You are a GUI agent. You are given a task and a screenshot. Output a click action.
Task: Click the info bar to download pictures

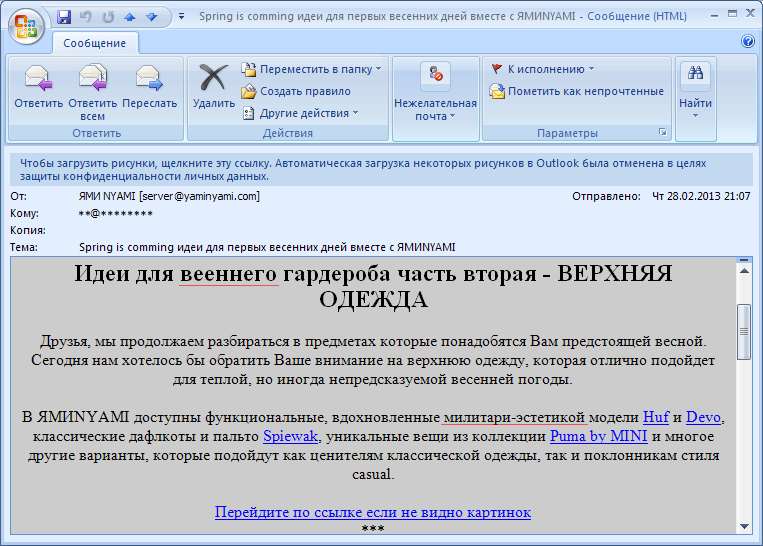[382, 170]
